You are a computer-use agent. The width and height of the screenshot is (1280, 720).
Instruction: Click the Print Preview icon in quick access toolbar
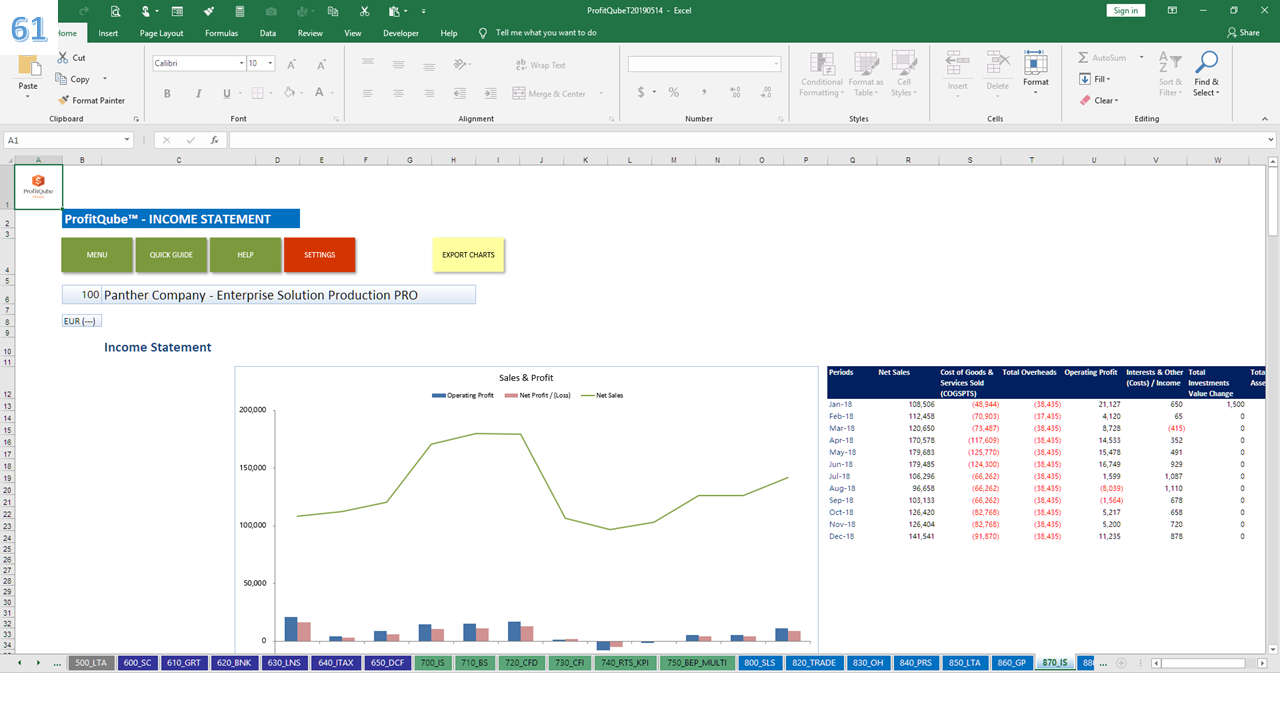(116, 11)
